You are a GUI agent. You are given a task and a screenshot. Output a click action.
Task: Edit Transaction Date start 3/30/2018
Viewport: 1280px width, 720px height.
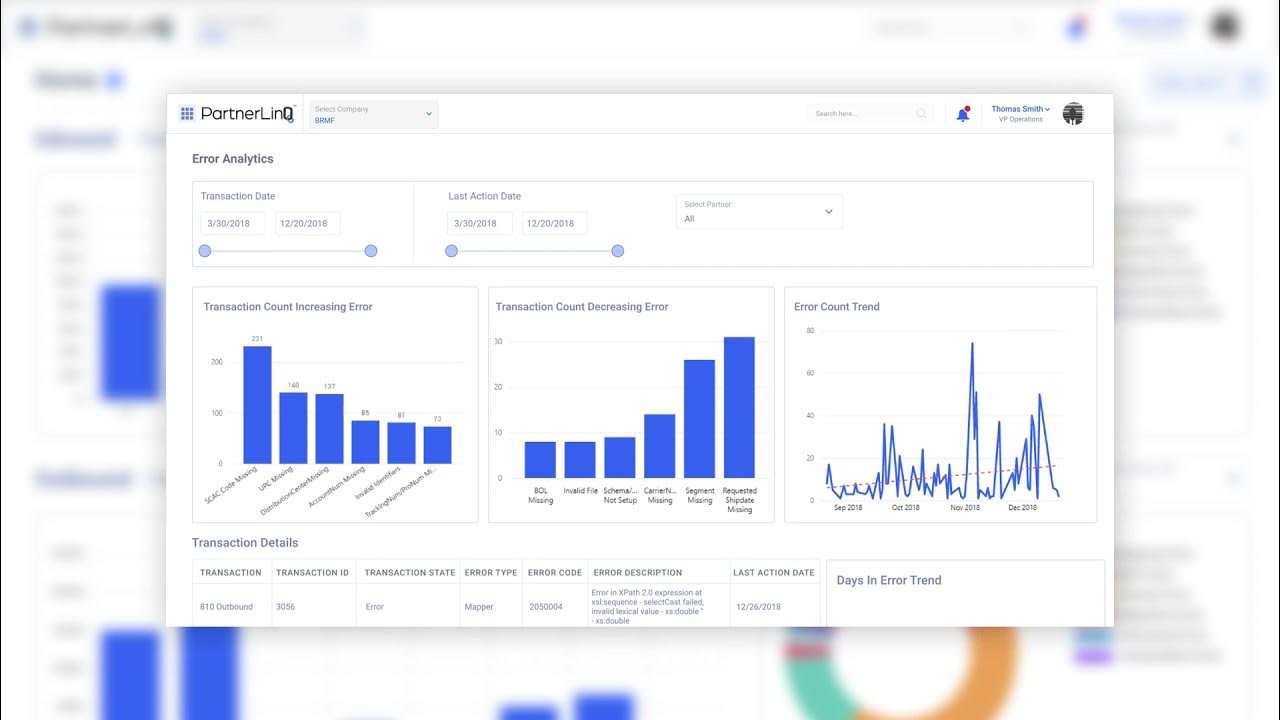pos(232,223)
